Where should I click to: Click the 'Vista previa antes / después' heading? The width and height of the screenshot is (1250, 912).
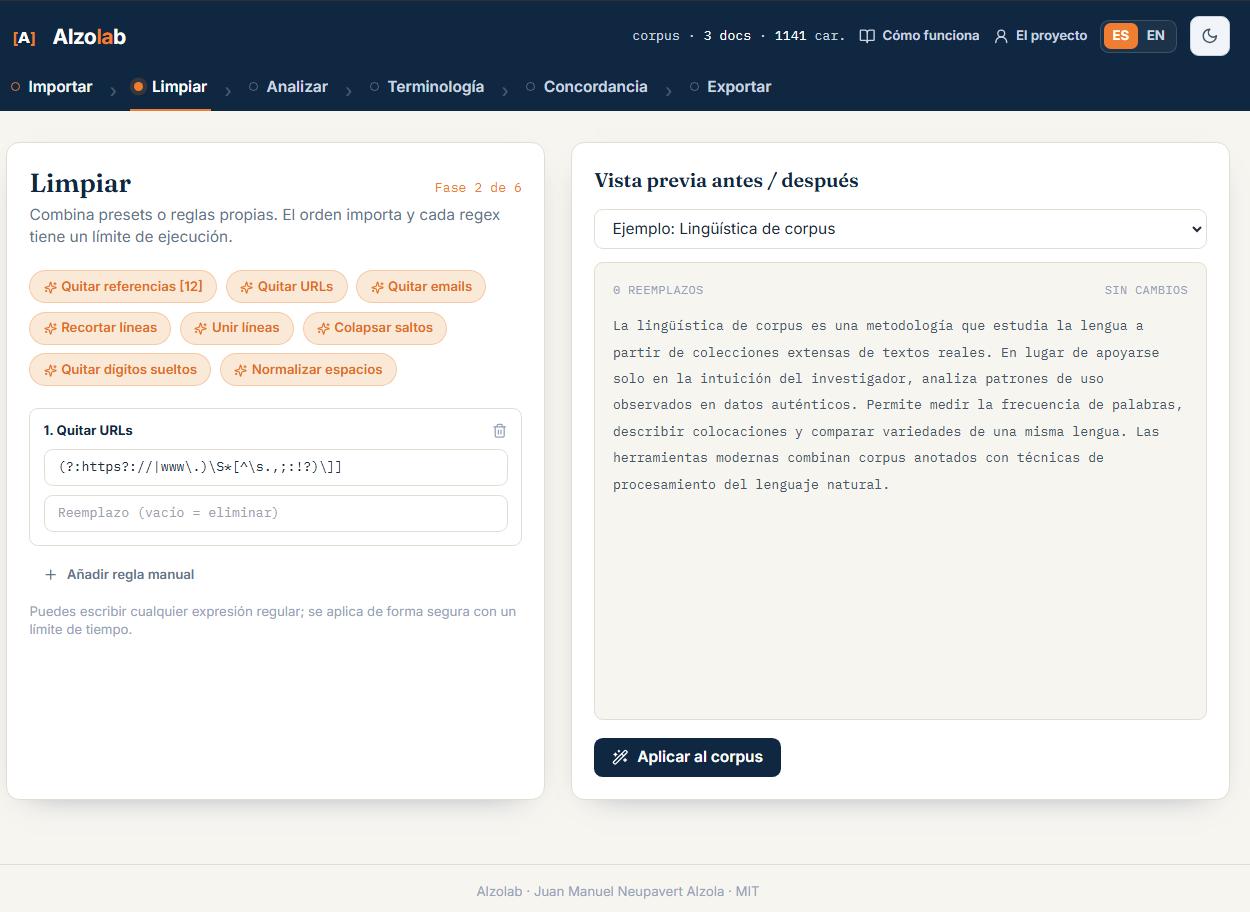click(726, 181)
